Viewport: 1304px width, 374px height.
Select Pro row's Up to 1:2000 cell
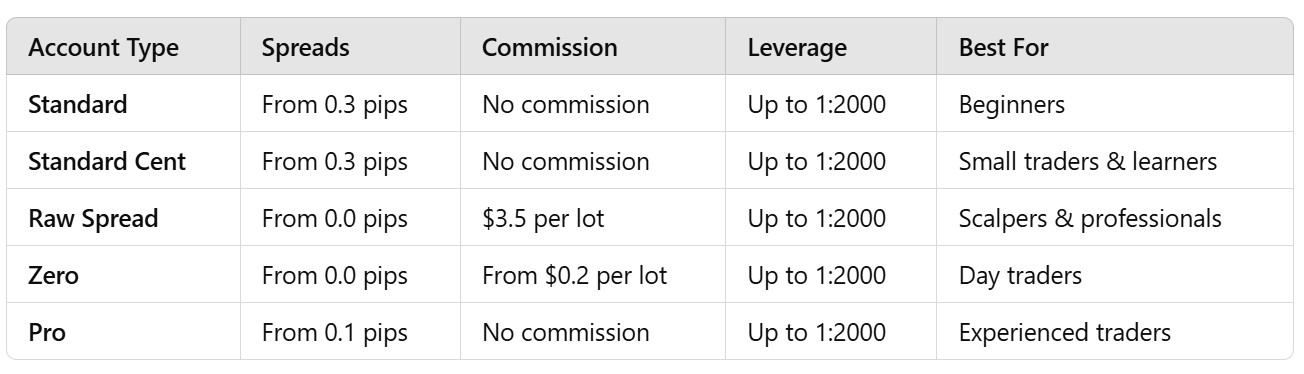[x=817, y=332]
